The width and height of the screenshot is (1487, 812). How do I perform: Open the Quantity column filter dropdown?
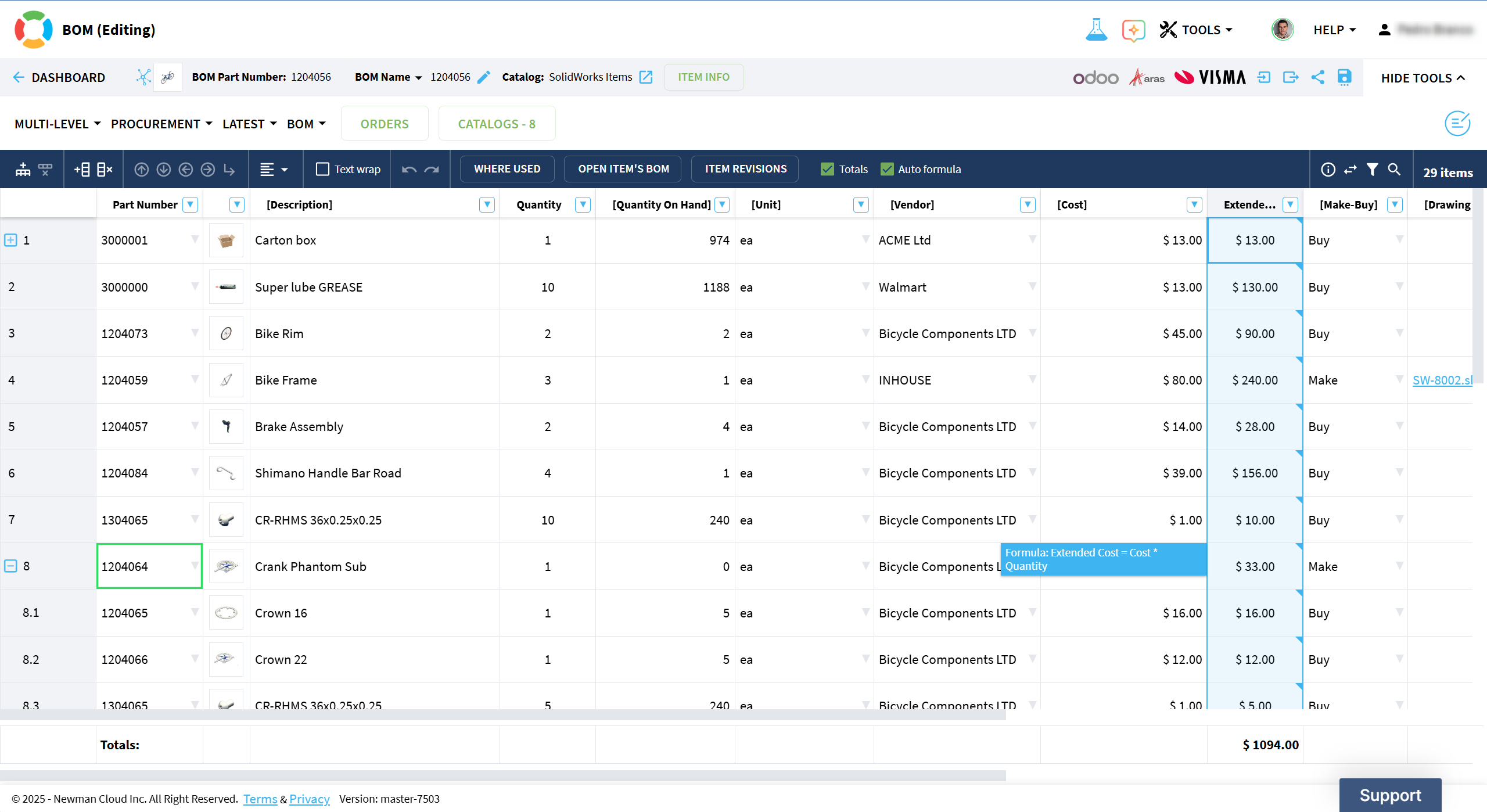pos(583,204)
